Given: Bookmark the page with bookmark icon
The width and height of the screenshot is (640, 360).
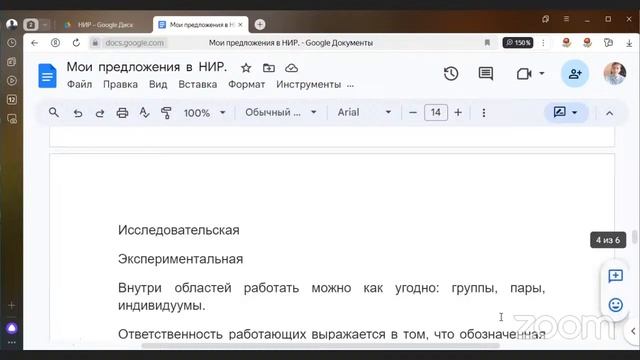Looking at the screenshot, I should 487,43.
